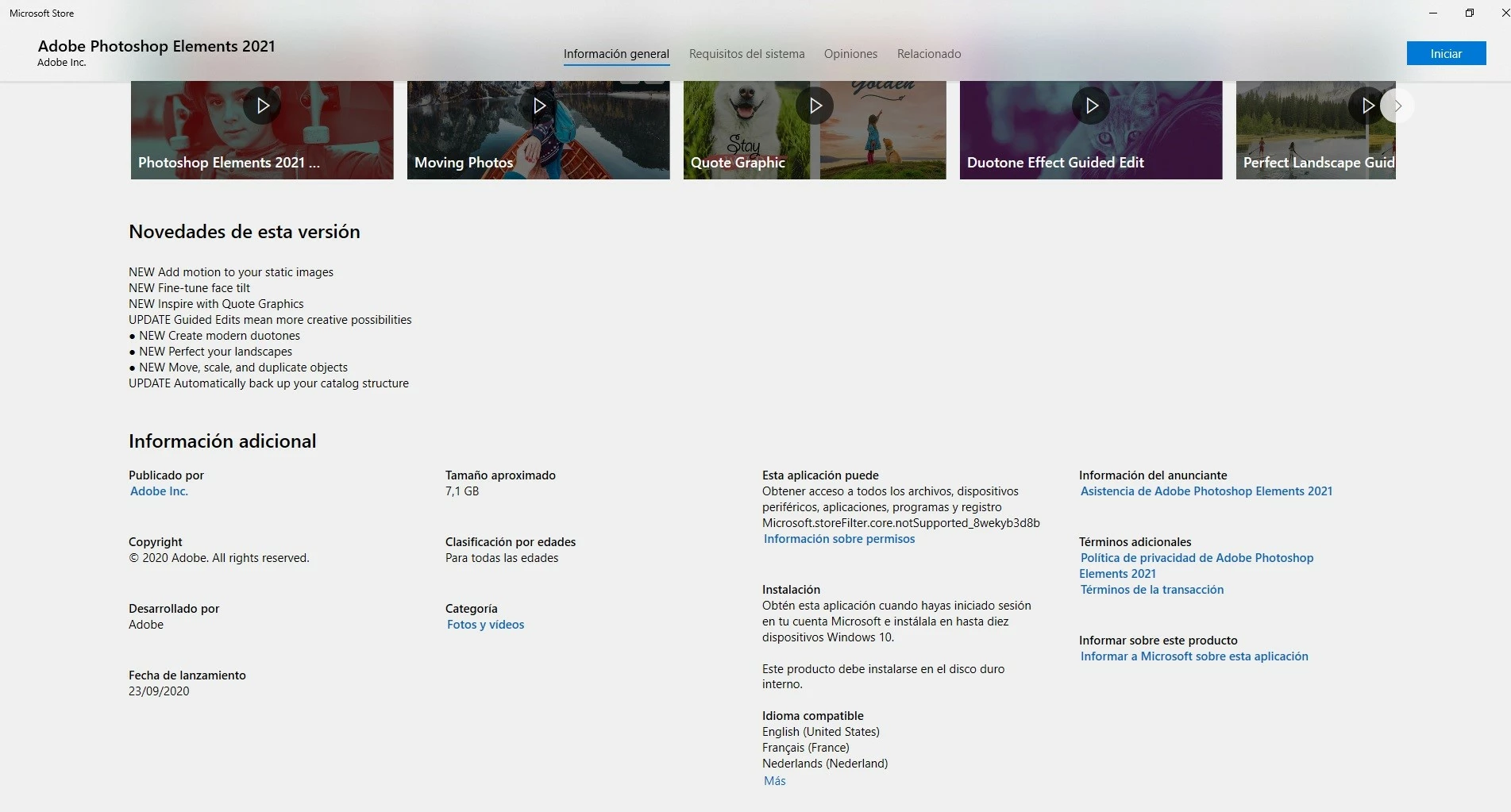Viewport: 1511px width, 812px height.
Task: Expand the language list with Más
Action: click(774, 781)
